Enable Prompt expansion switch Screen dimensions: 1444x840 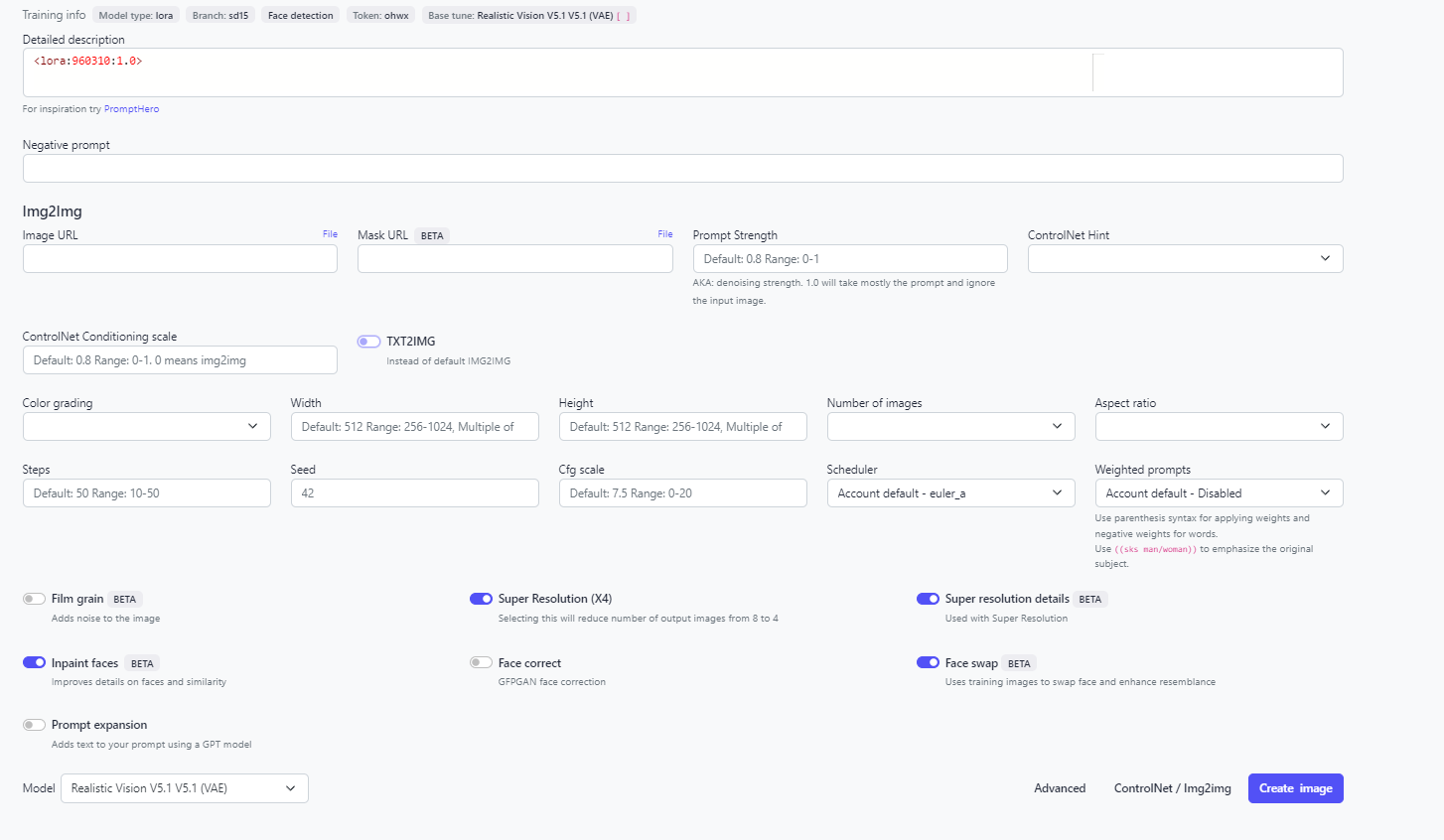click(x=34, y=725)
